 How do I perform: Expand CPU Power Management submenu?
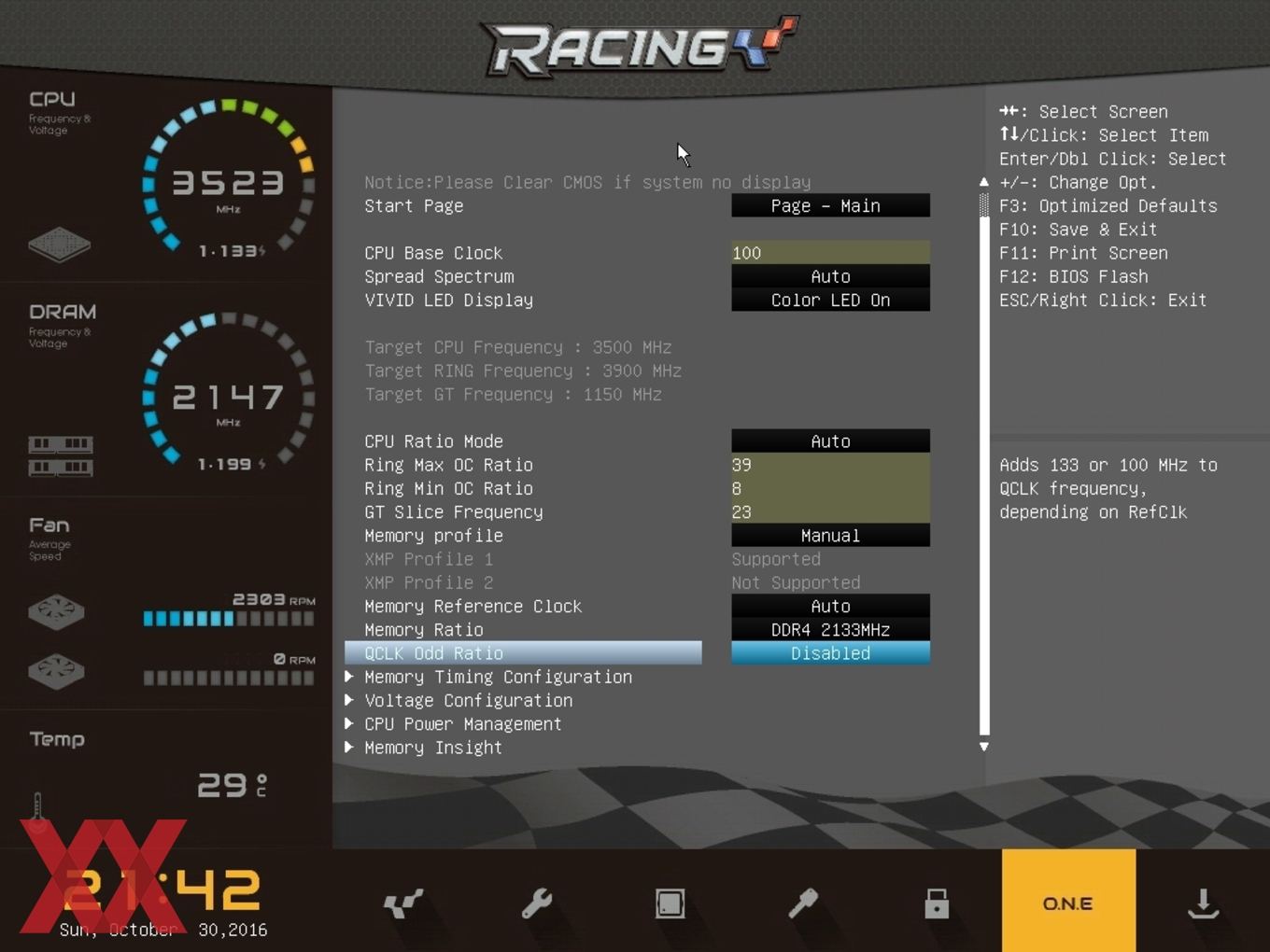(x=462, y=723)
